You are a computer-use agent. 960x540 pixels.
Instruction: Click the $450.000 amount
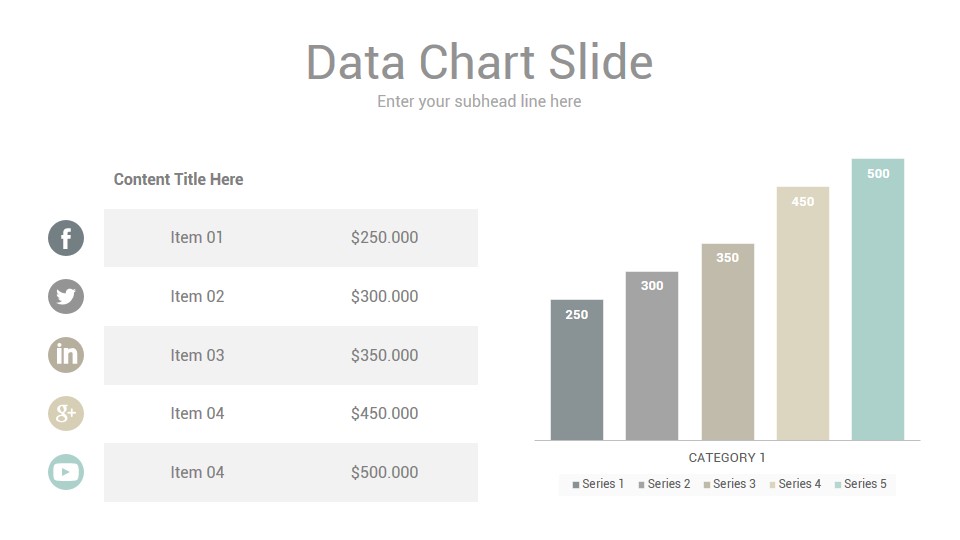point(384,413)
